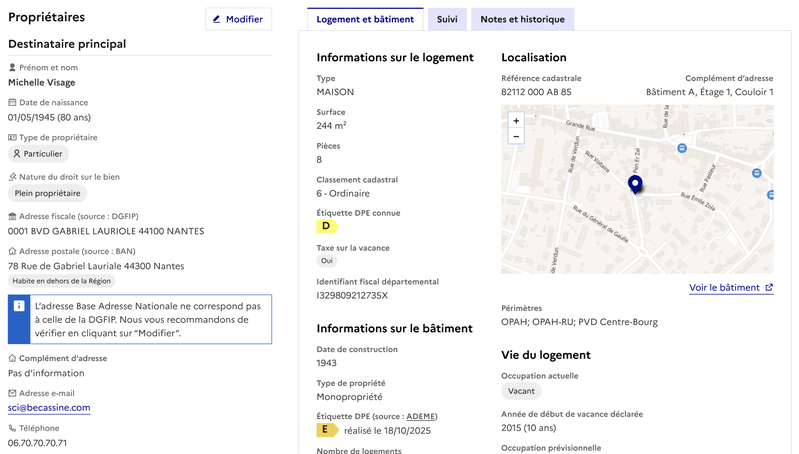Image resolution: width=799 pixels, height=454 pixels.
Task: Click the Particulier owner type tag
Action: coord(39,154)
